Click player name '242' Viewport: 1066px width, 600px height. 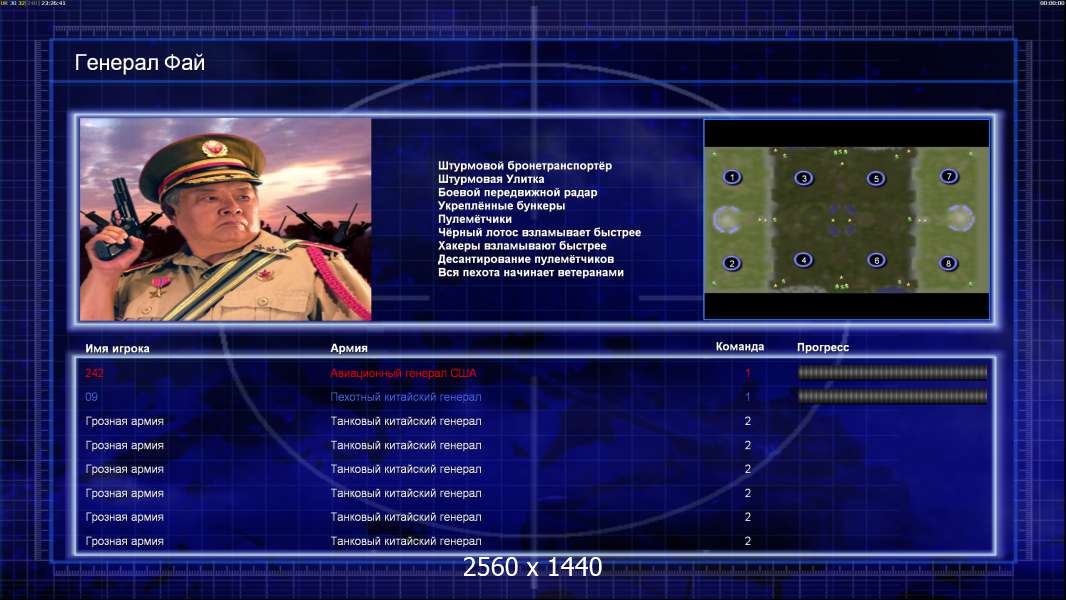[x=94, y=373]
